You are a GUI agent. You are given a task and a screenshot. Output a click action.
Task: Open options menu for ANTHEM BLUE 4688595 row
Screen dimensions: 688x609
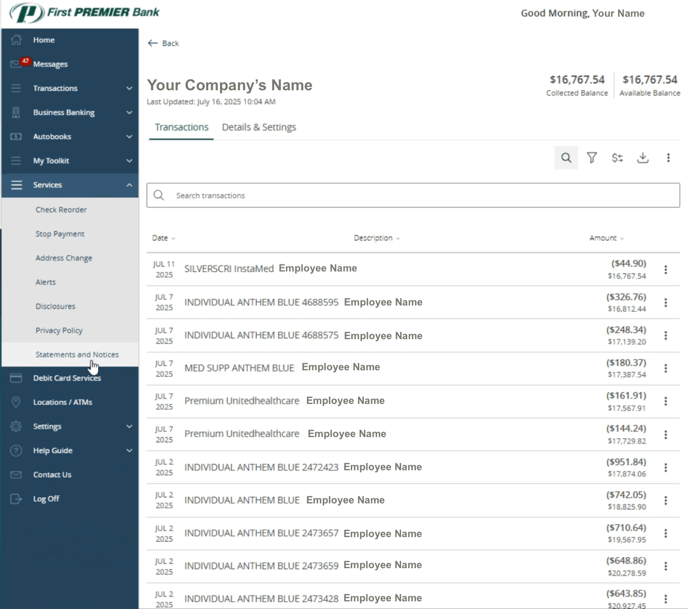tap(666, 302)
